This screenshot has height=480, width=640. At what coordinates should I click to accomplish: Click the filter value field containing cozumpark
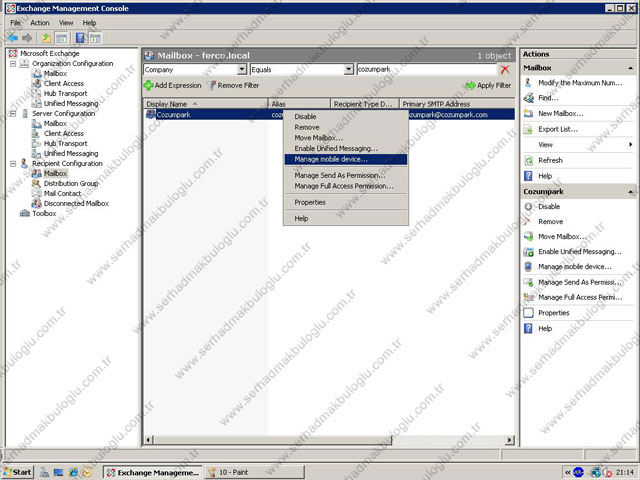coord(427,70)
